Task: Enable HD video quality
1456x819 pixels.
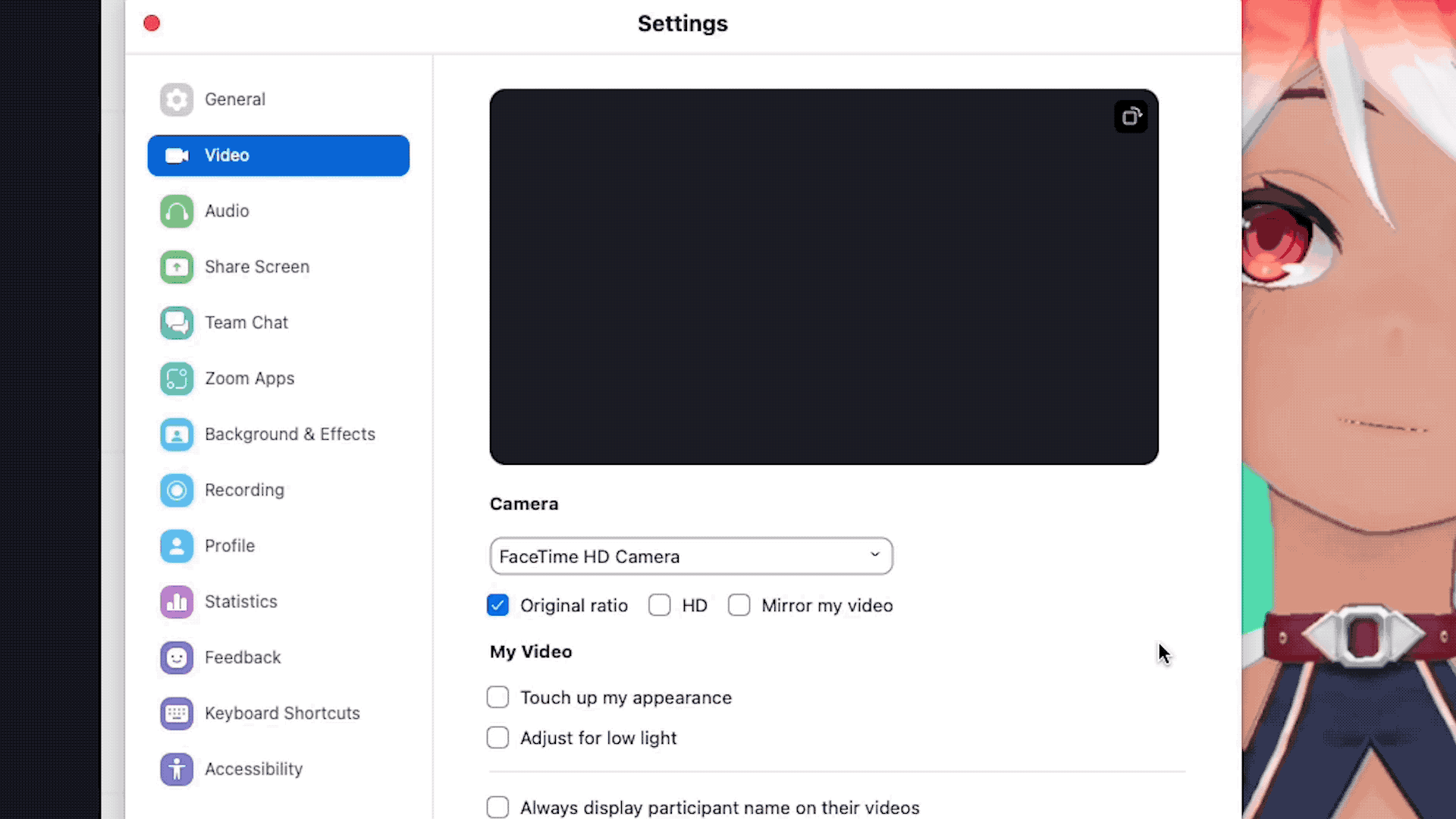Action: coord(659,605)
